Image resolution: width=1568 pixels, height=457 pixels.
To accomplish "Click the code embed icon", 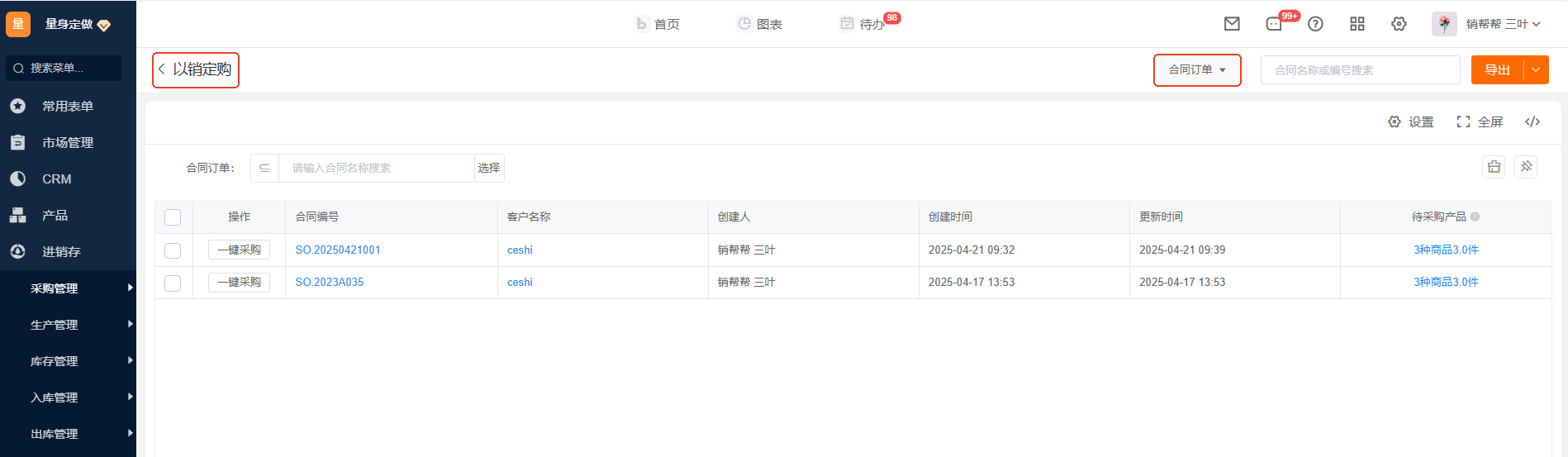I will [1532, 121].
